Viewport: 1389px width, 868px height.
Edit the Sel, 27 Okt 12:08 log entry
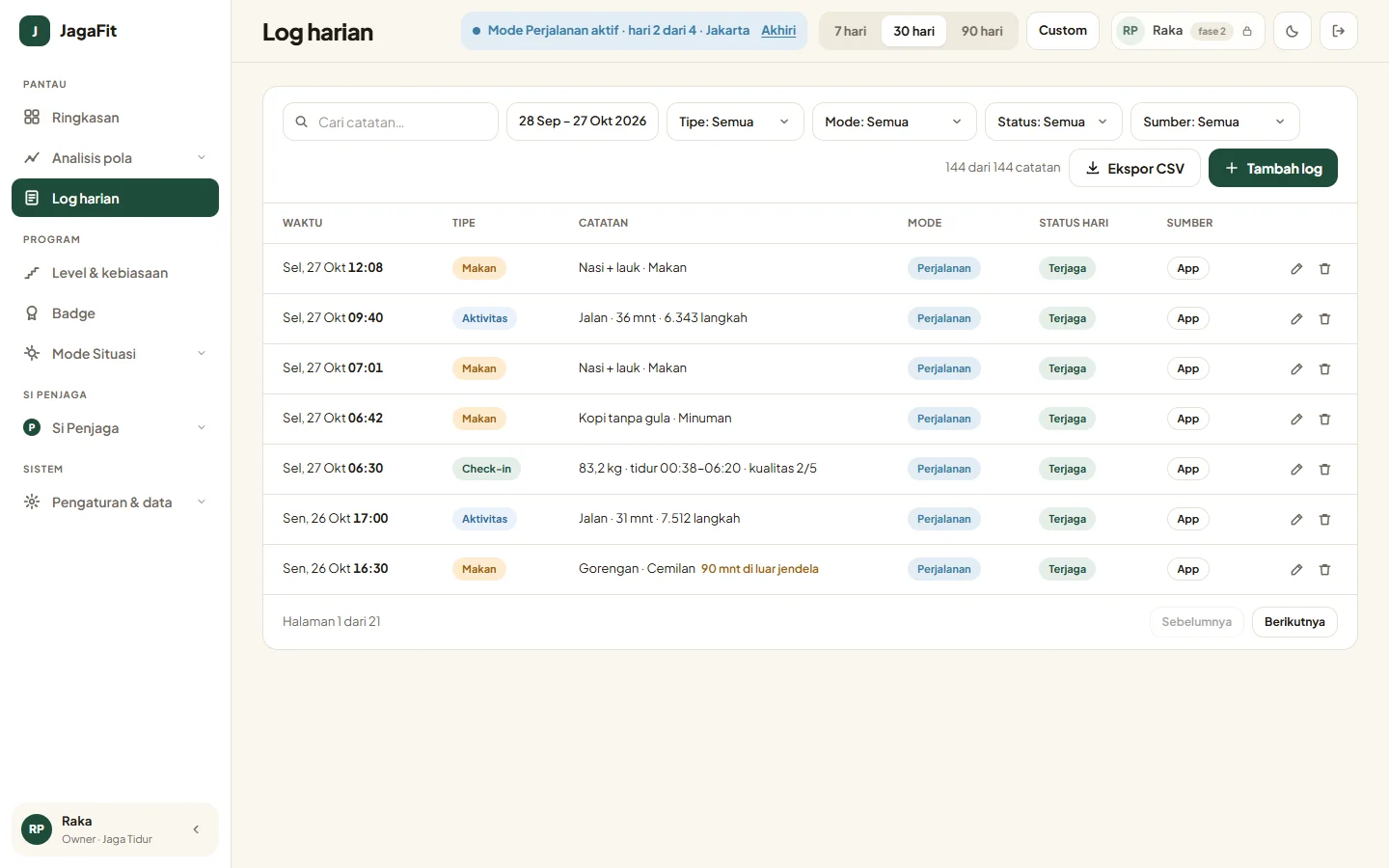(x=1296, y=269)
